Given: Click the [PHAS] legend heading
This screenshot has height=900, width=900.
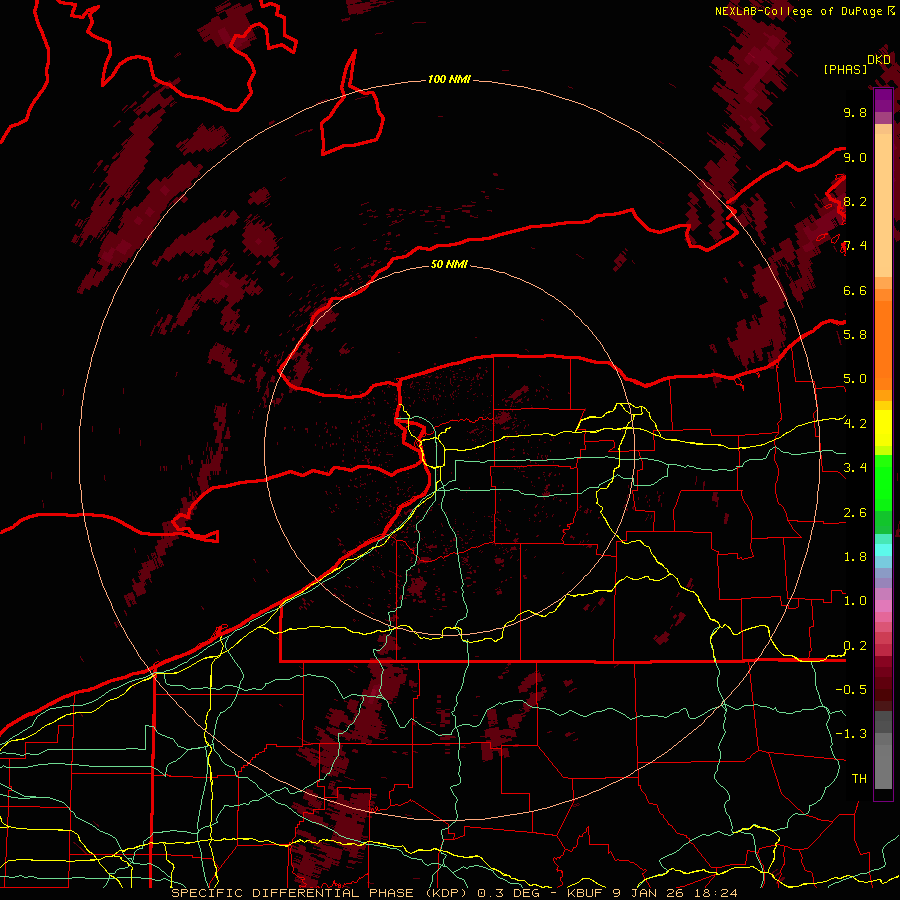Looking at the screenshot, I should 844,70.
